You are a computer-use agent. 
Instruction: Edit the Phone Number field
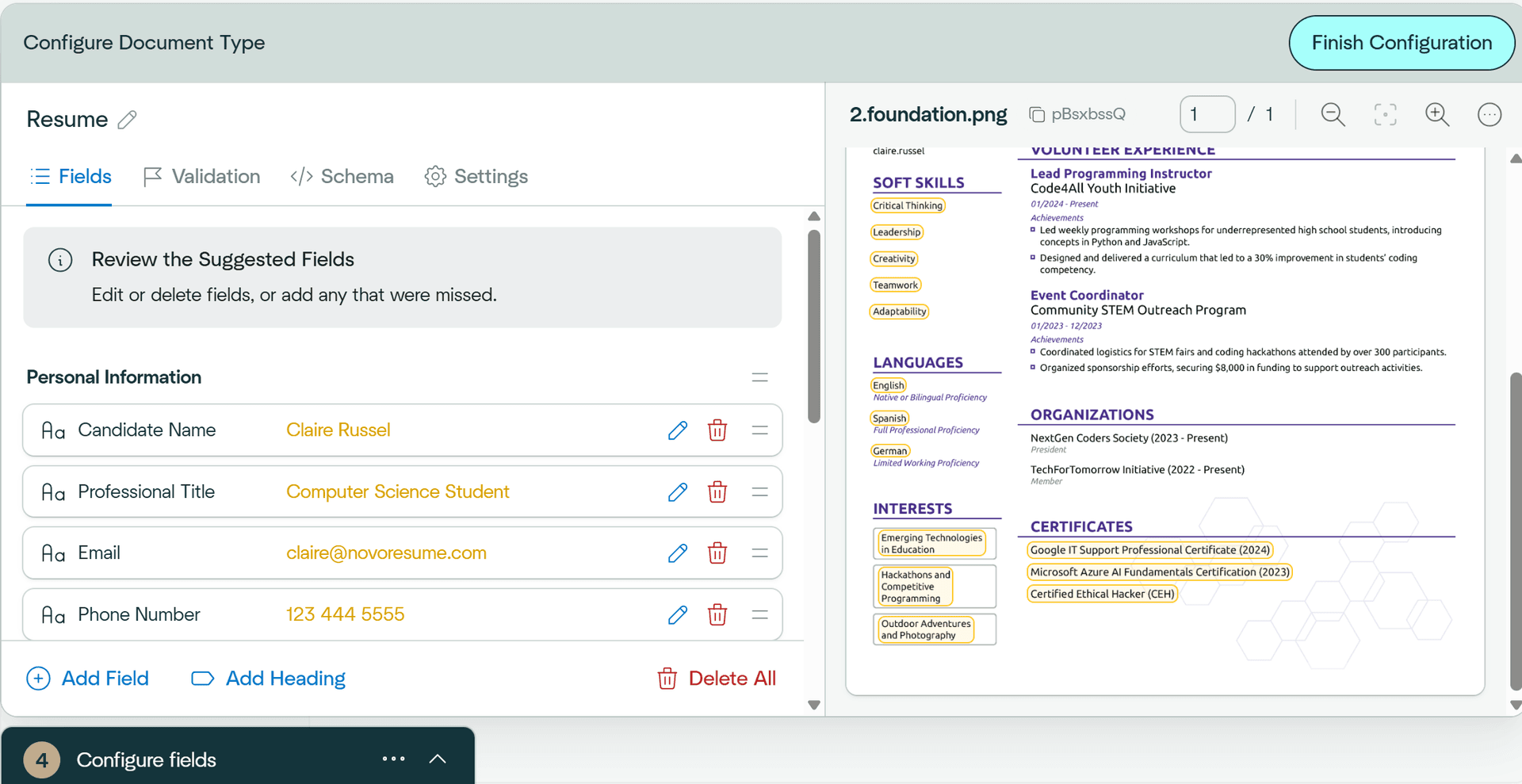coord(678,614)
